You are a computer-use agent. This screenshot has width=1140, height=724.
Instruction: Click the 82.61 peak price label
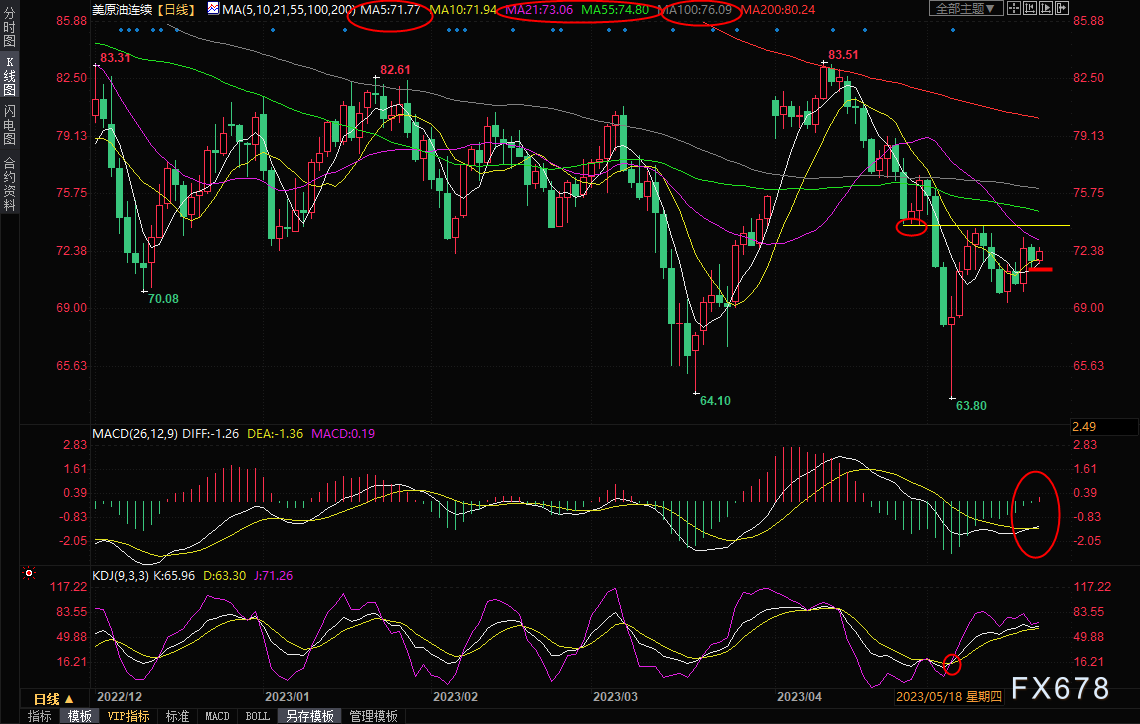click(x=396, y=70)
